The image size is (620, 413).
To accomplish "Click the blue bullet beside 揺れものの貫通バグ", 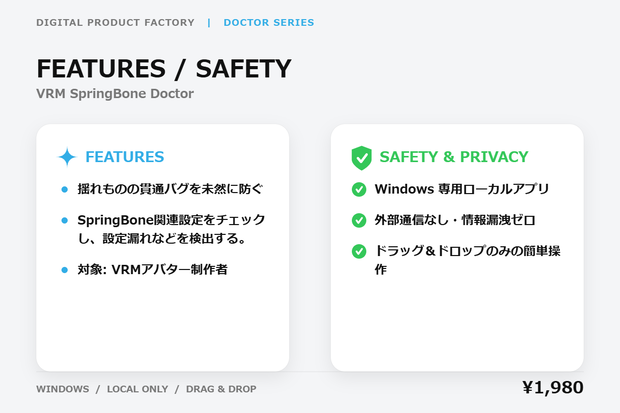I will pyautogui.click(x=64, y=189).
